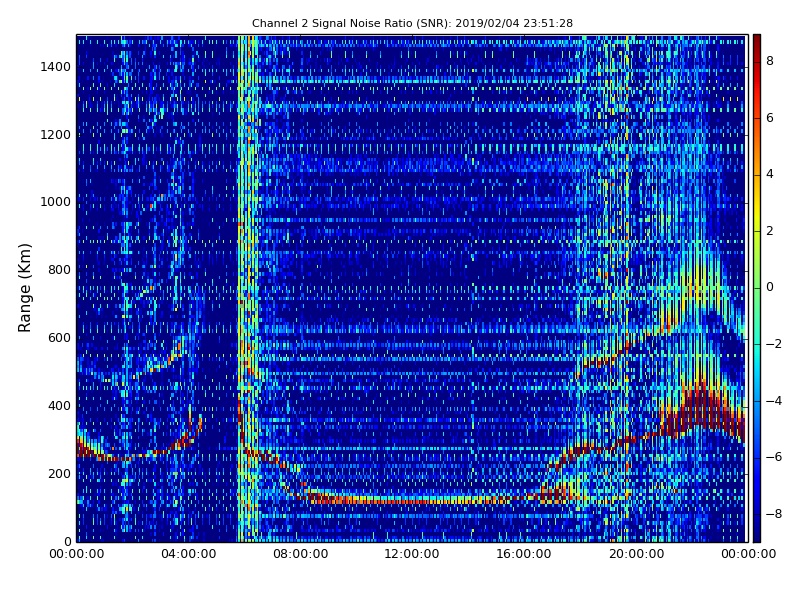
Task: Click the y-axis tick label 1400
Action: [x=55, y=67]
